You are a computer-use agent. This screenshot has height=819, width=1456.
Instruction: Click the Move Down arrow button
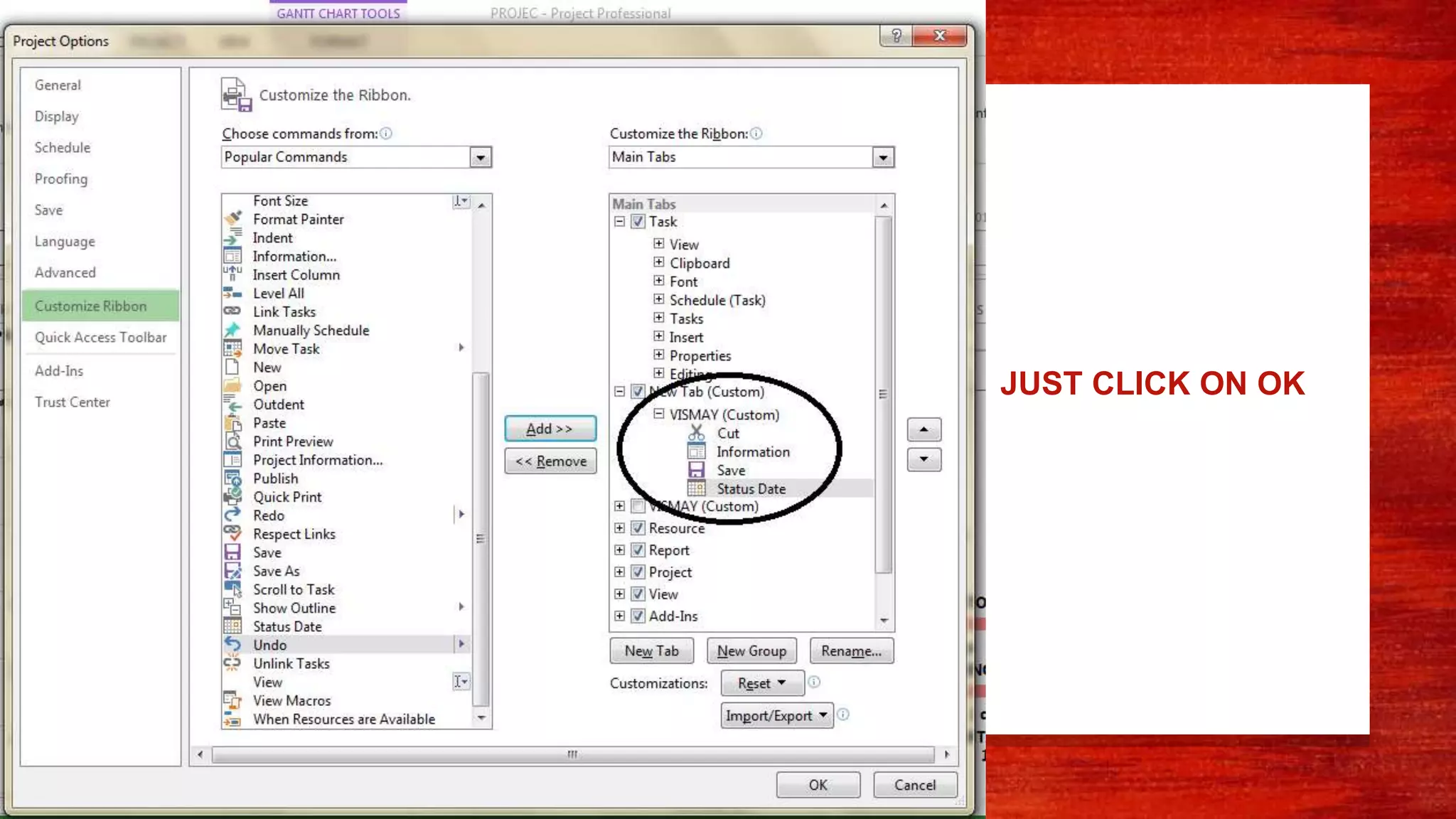pyautogui.click(x=924, y=459)
